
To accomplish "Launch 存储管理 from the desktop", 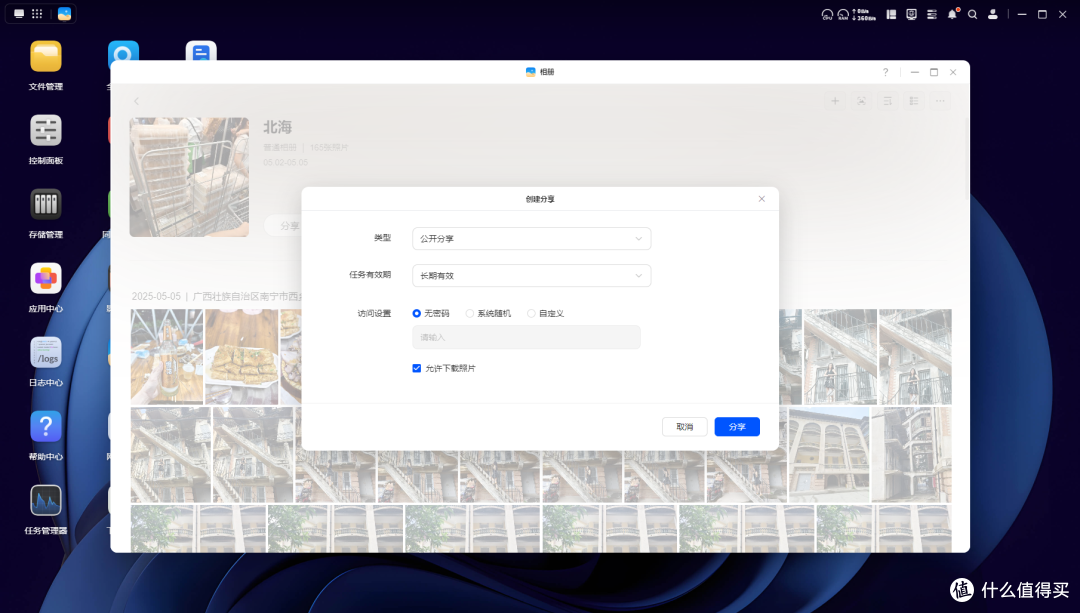I will coord(45,205).
